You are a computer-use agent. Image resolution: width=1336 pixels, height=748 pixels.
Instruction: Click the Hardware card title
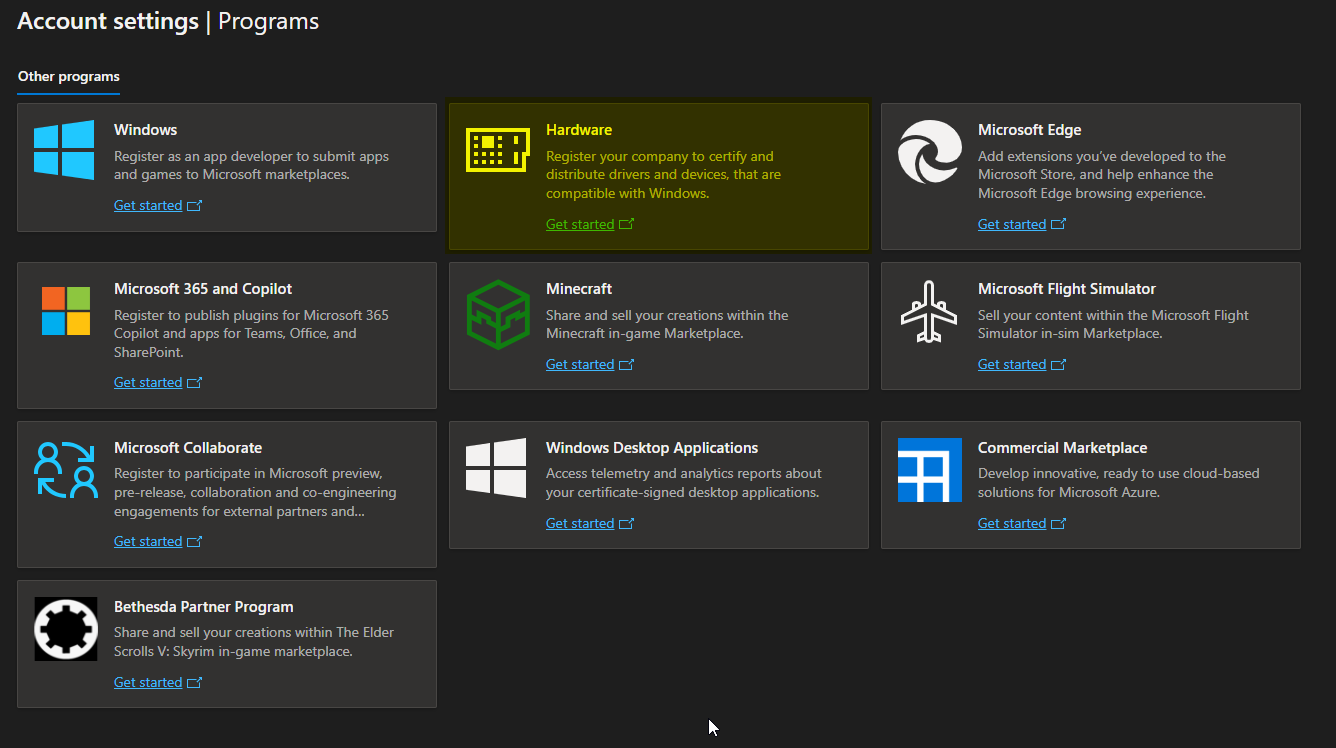pyautogui.click(x=579, y=130)
